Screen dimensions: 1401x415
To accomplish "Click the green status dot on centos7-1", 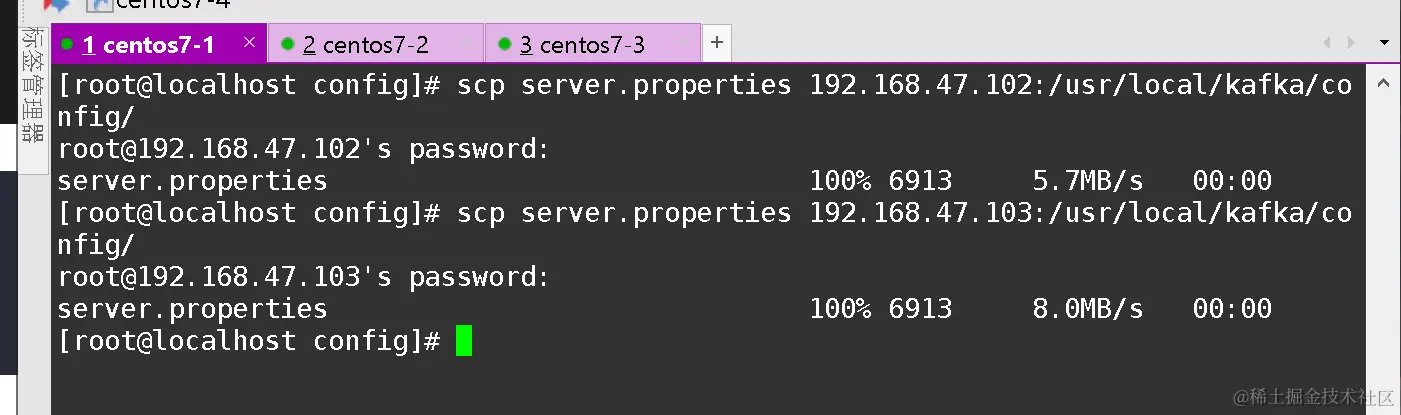I will point(68,45).
